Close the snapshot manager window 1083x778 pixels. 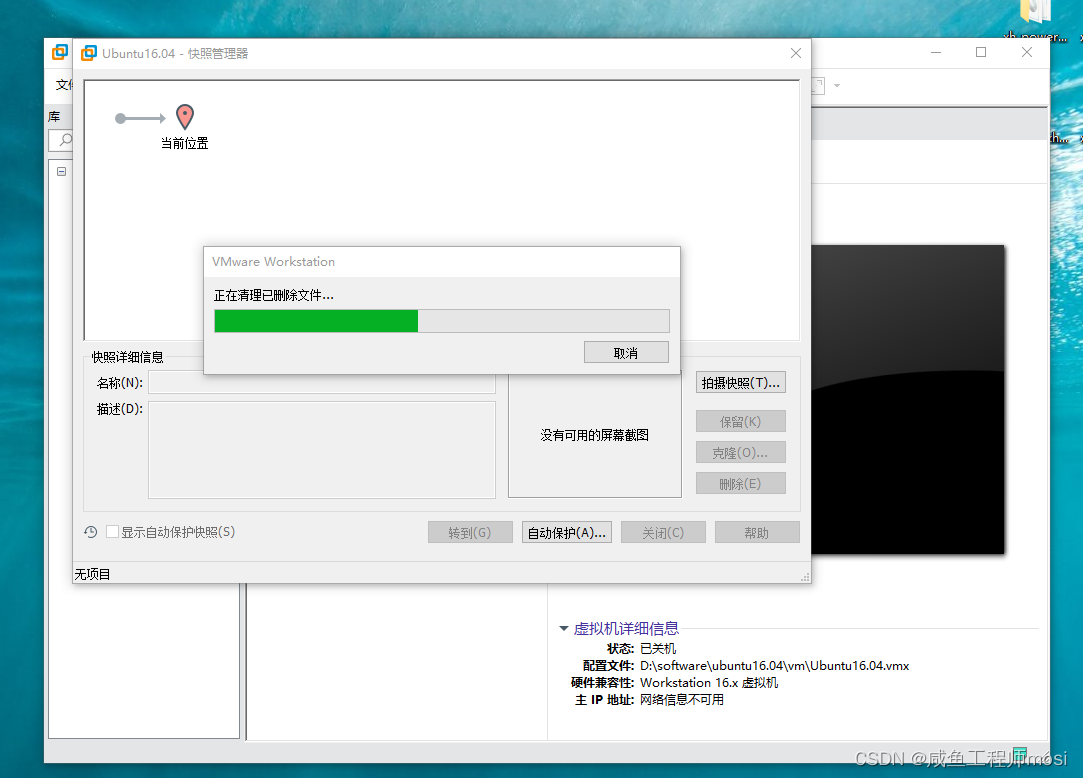pyautogui.click(x=796, y=53)
